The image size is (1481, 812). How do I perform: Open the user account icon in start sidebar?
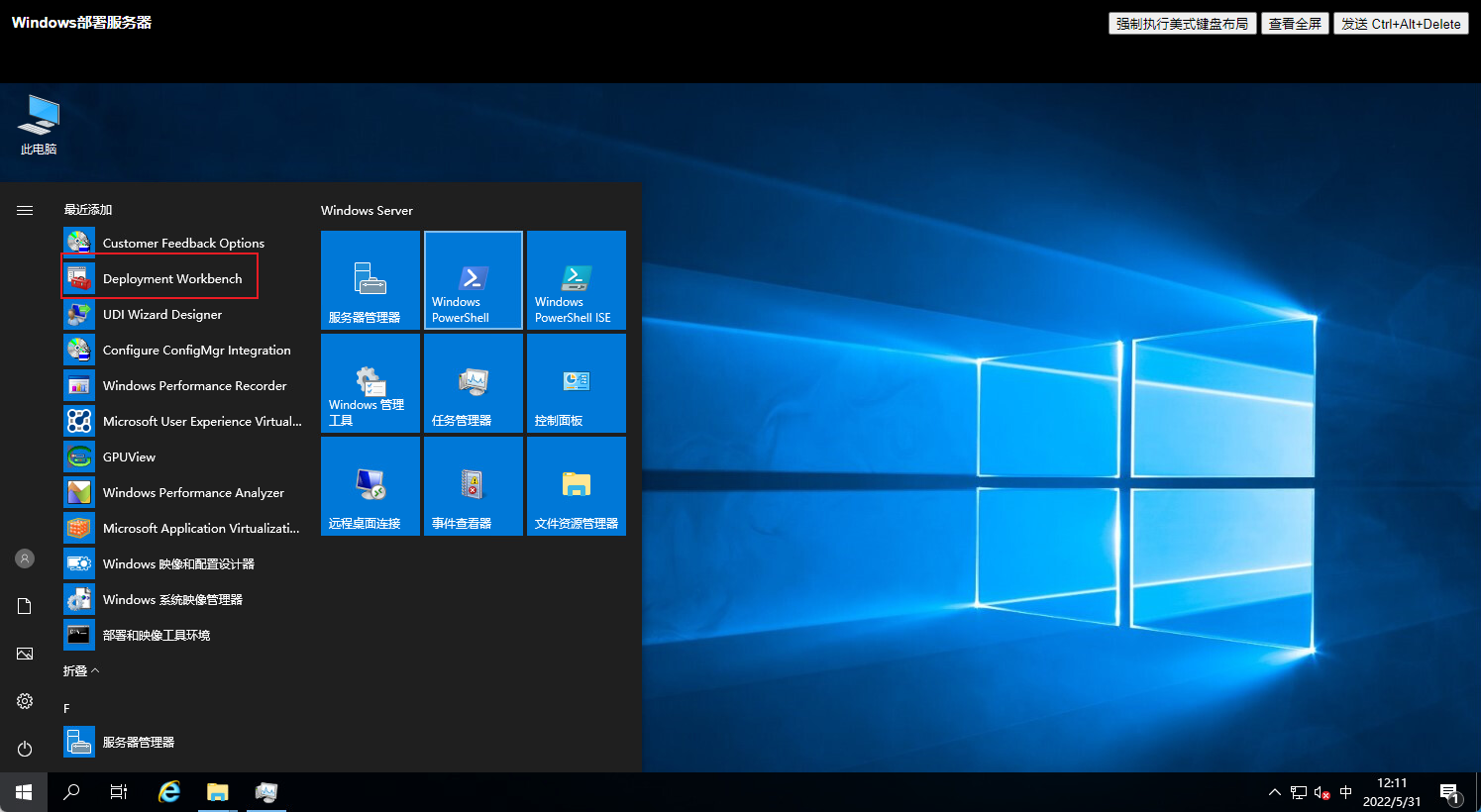click(25, 558)
